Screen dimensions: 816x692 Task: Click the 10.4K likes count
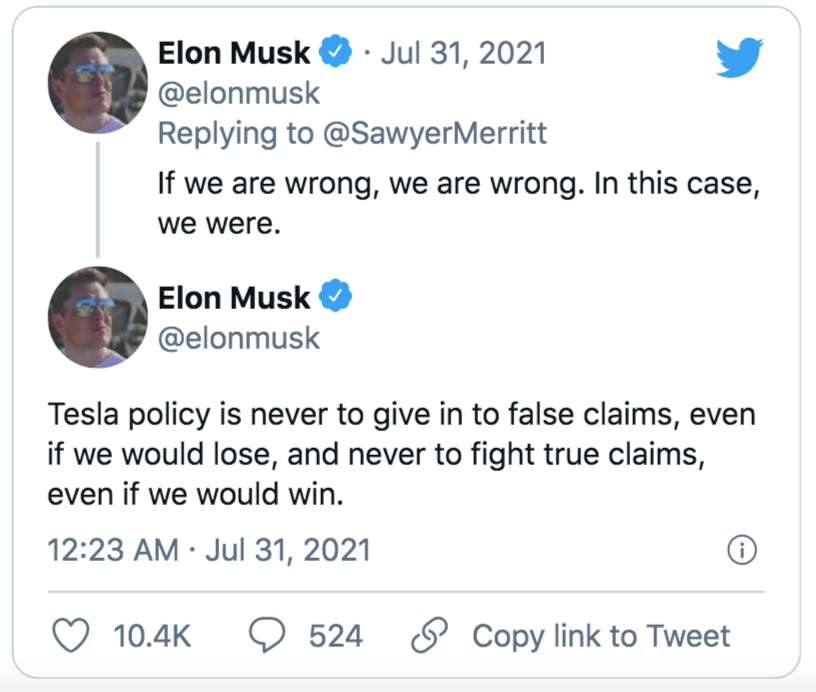click(x=151, y=636)
